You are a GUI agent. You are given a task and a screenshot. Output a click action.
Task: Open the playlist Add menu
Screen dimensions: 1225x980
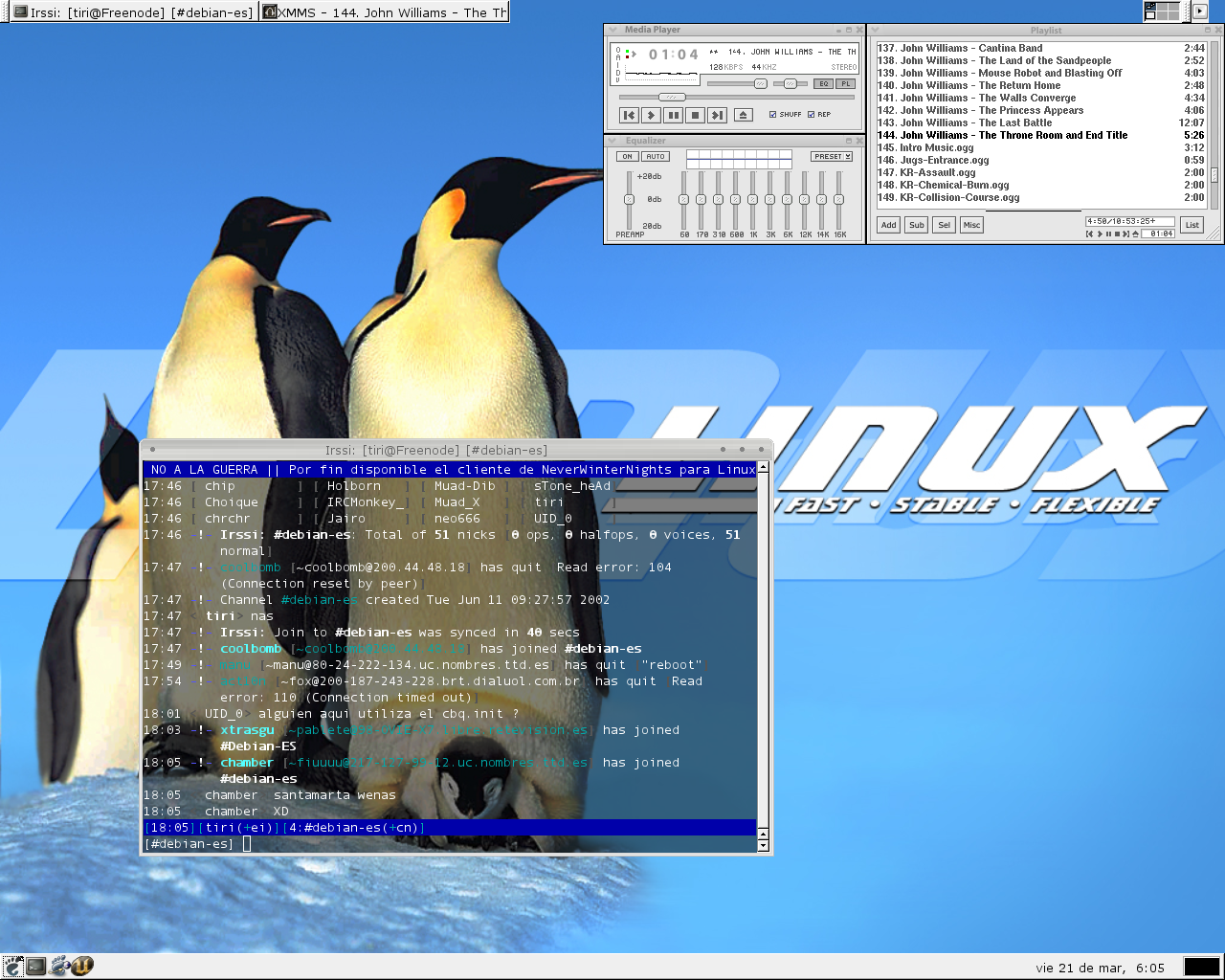click(889, 225)
